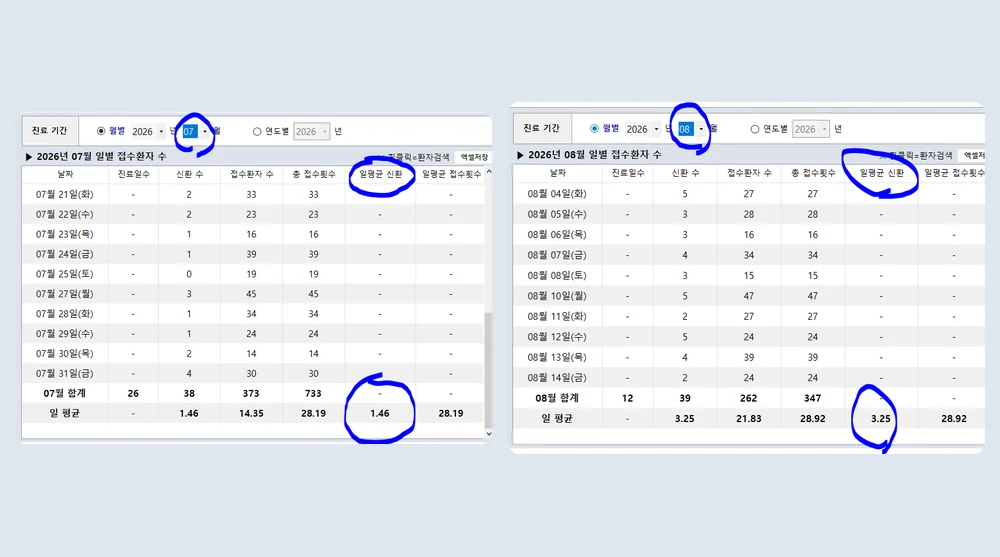Viewport: 1000px width, 557px height.
Task: Click the 신환 수 column header in the July table
Action: tap(189, 174)
